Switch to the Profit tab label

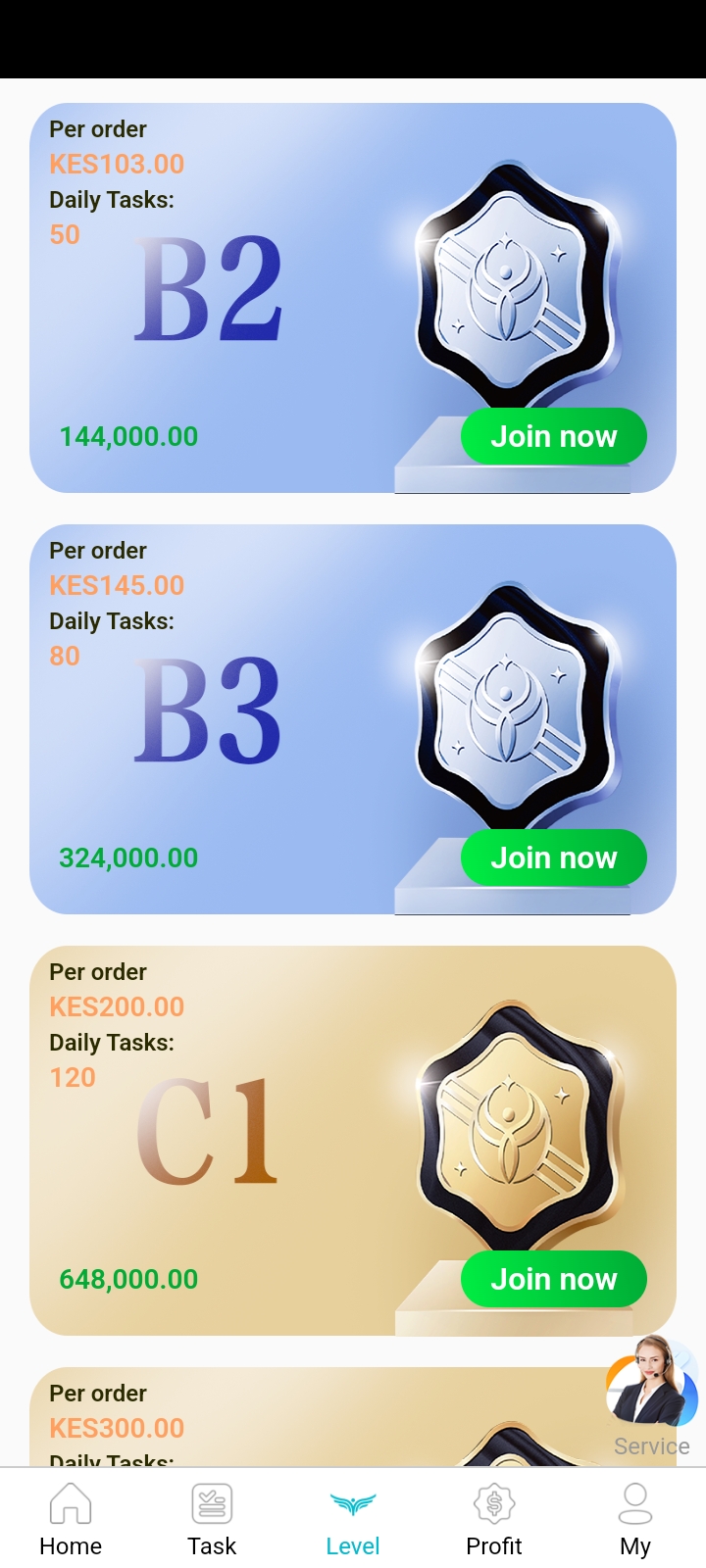pos(494,1545)
